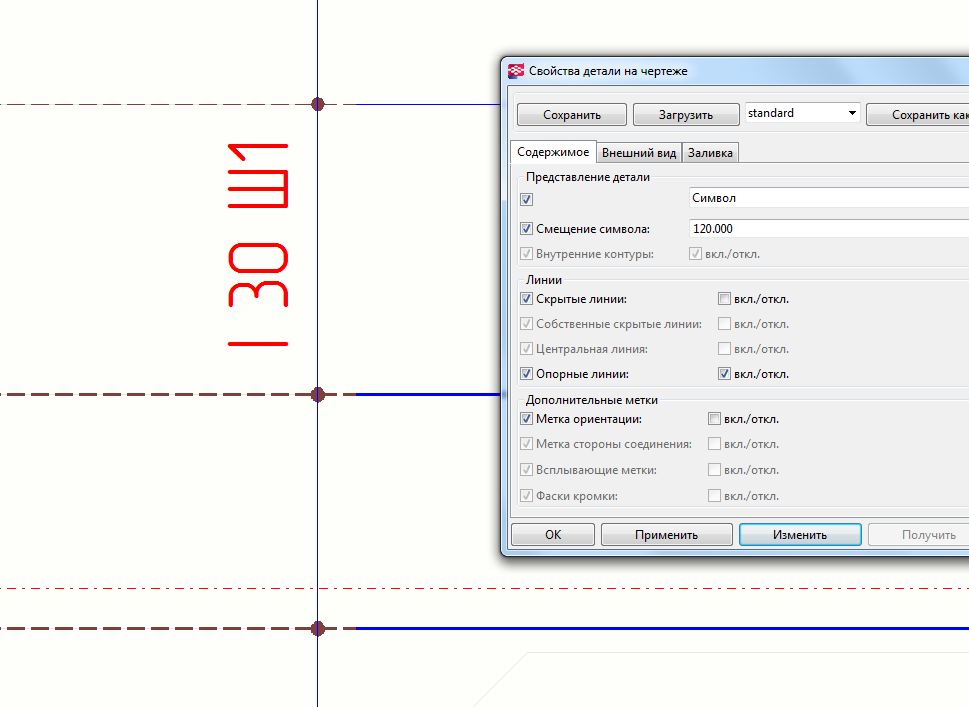The height and width of the screenshot is (707, 969).
Task: Toggle Метка стороны соединения filter checkbox
Action: coord(527,444)
